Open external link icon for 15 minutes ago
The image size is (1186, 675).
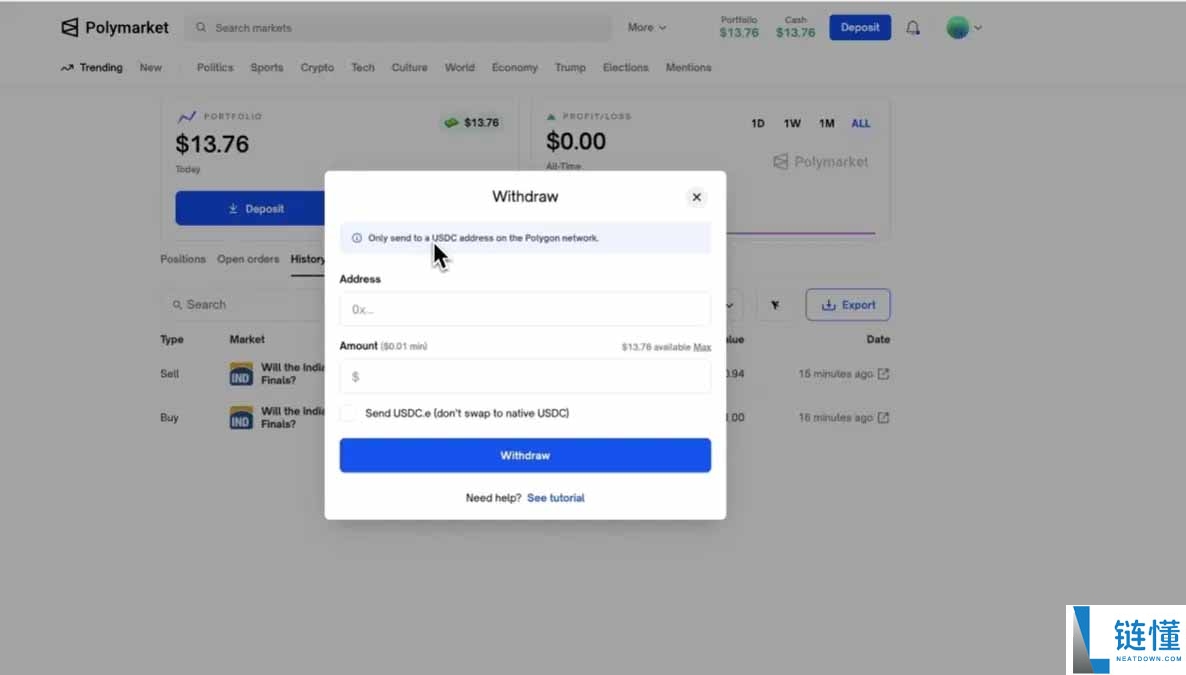(x=883, y=374)
